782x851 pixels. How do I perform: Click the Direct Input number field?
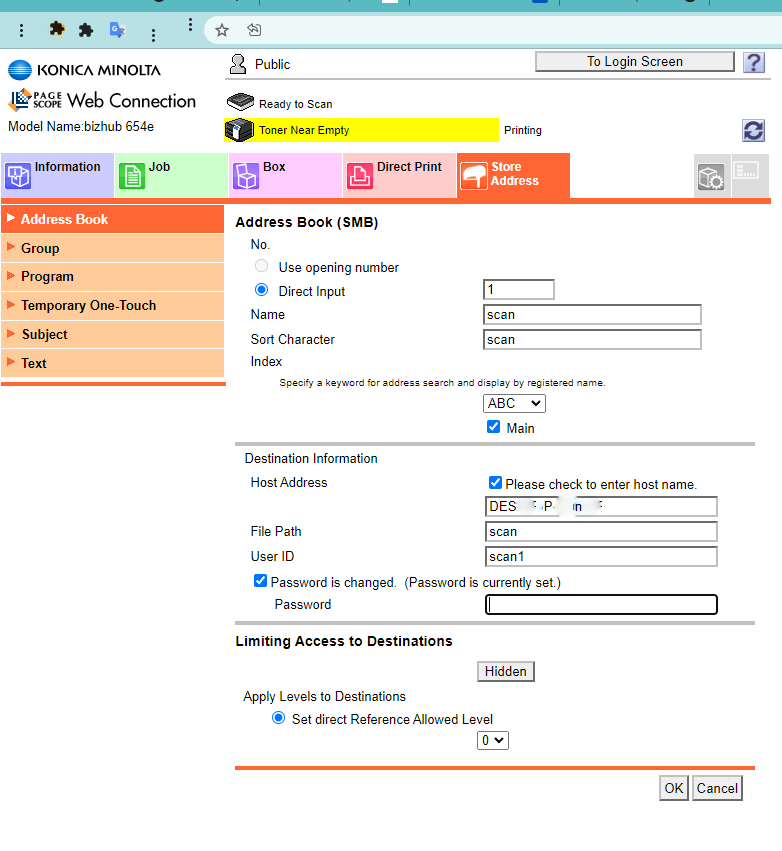click(x=518, y=289)
